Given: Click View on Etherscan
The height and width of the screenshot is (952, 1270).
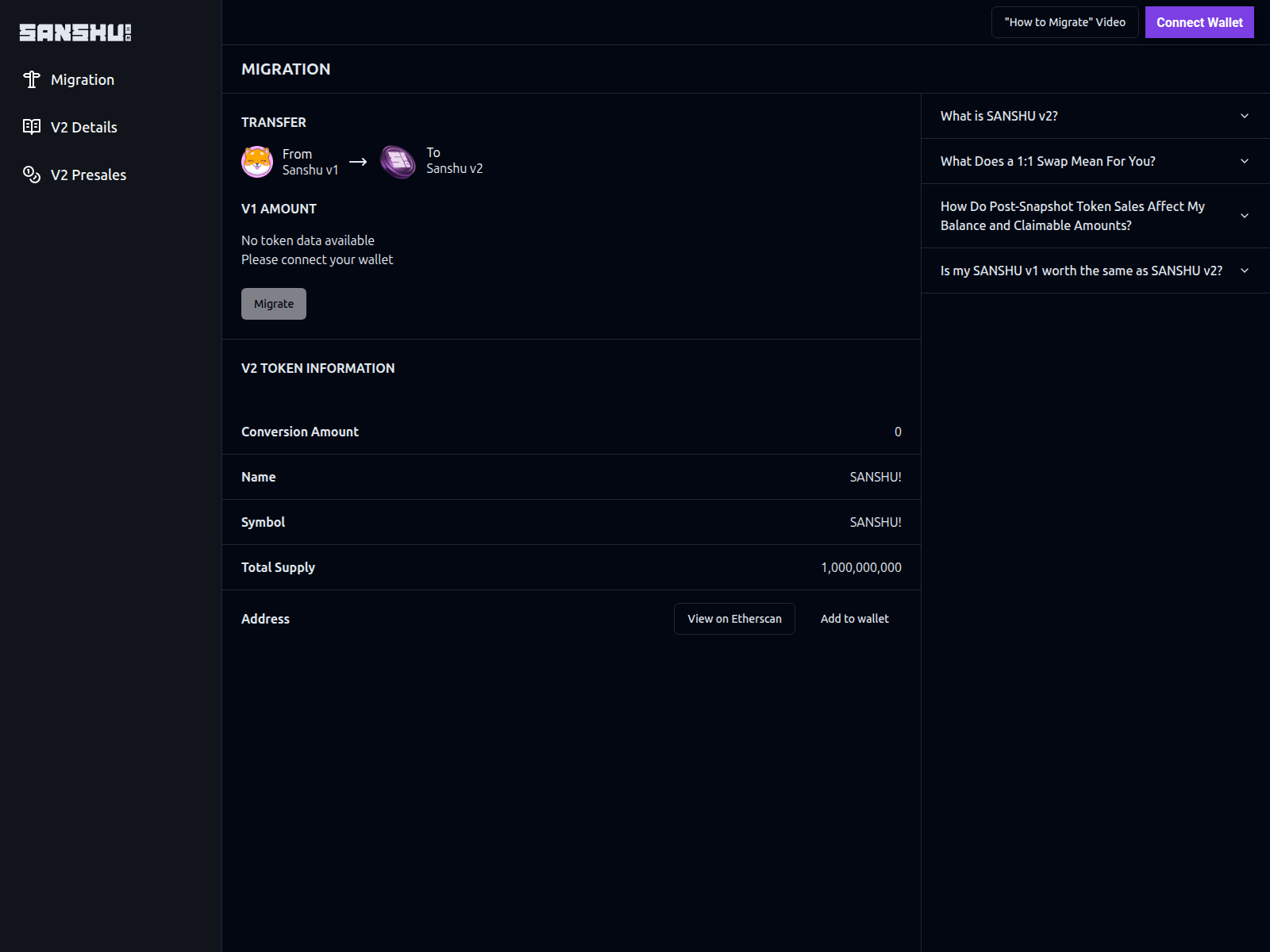Looking at the screenshot, I should click(733, 618).
